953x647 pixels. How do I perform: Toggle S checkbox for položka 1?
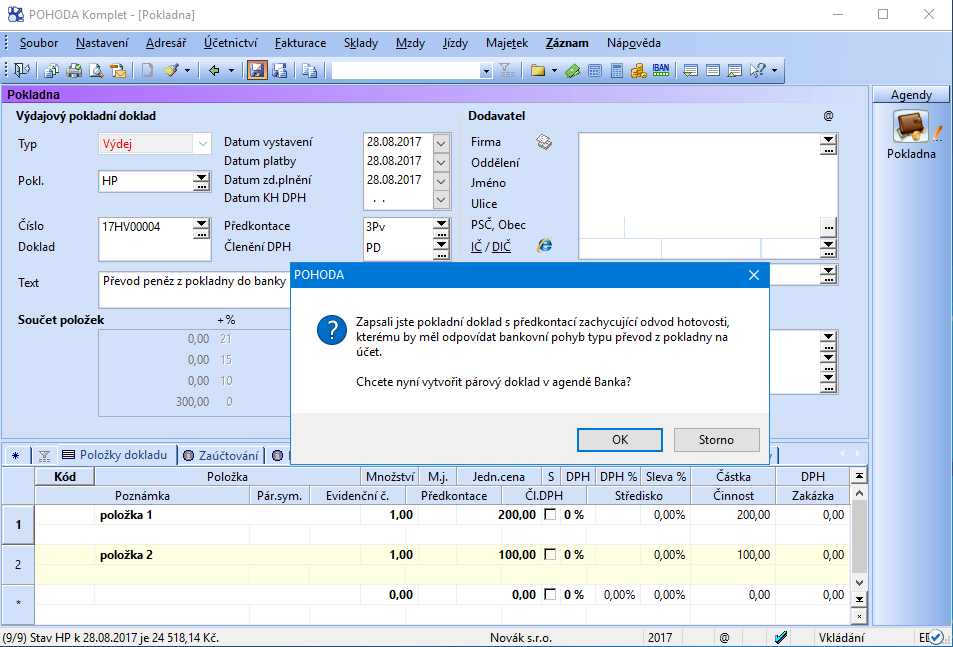550,515
